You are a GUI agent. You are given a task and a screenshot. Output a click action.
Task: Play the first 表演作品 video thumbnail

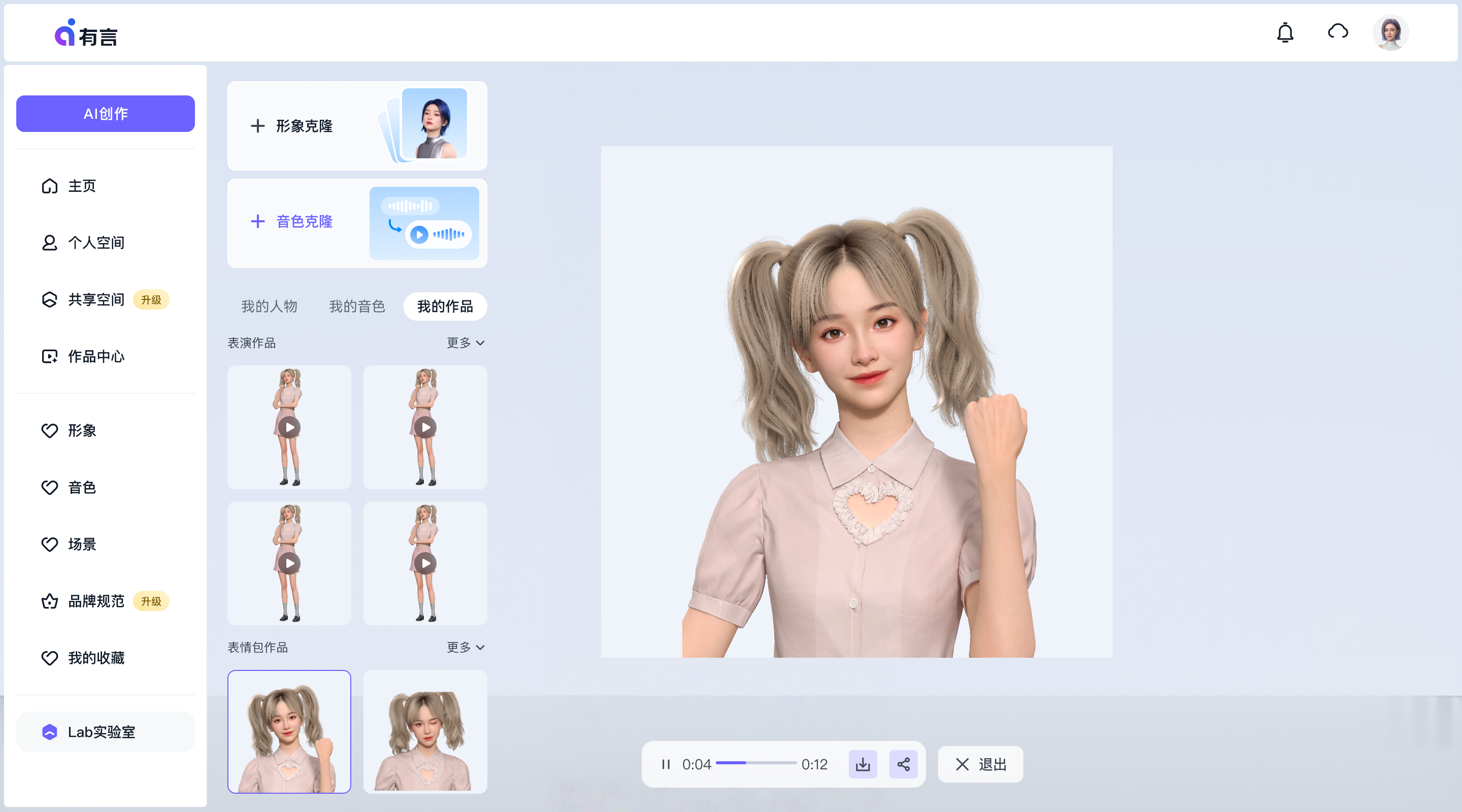tap(289, 427)
